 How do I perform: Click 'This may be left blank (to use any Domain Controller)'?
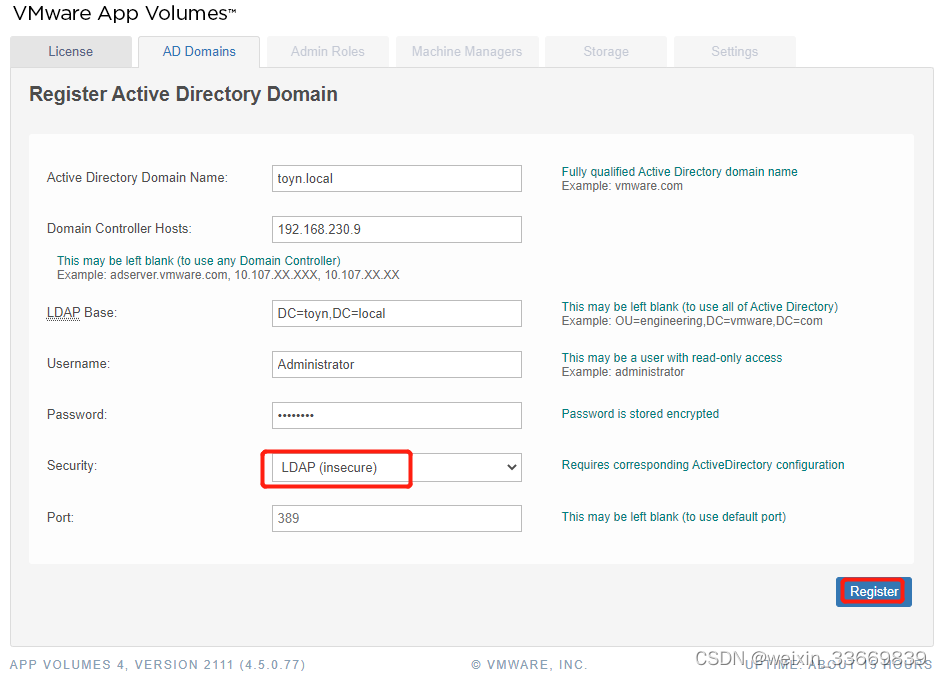[x=199, y=261]
